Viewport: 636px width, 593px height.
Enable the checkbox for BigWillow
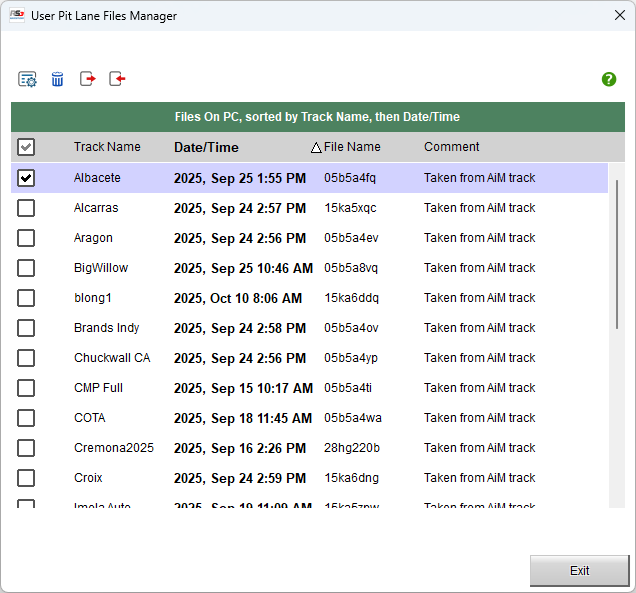26,268
